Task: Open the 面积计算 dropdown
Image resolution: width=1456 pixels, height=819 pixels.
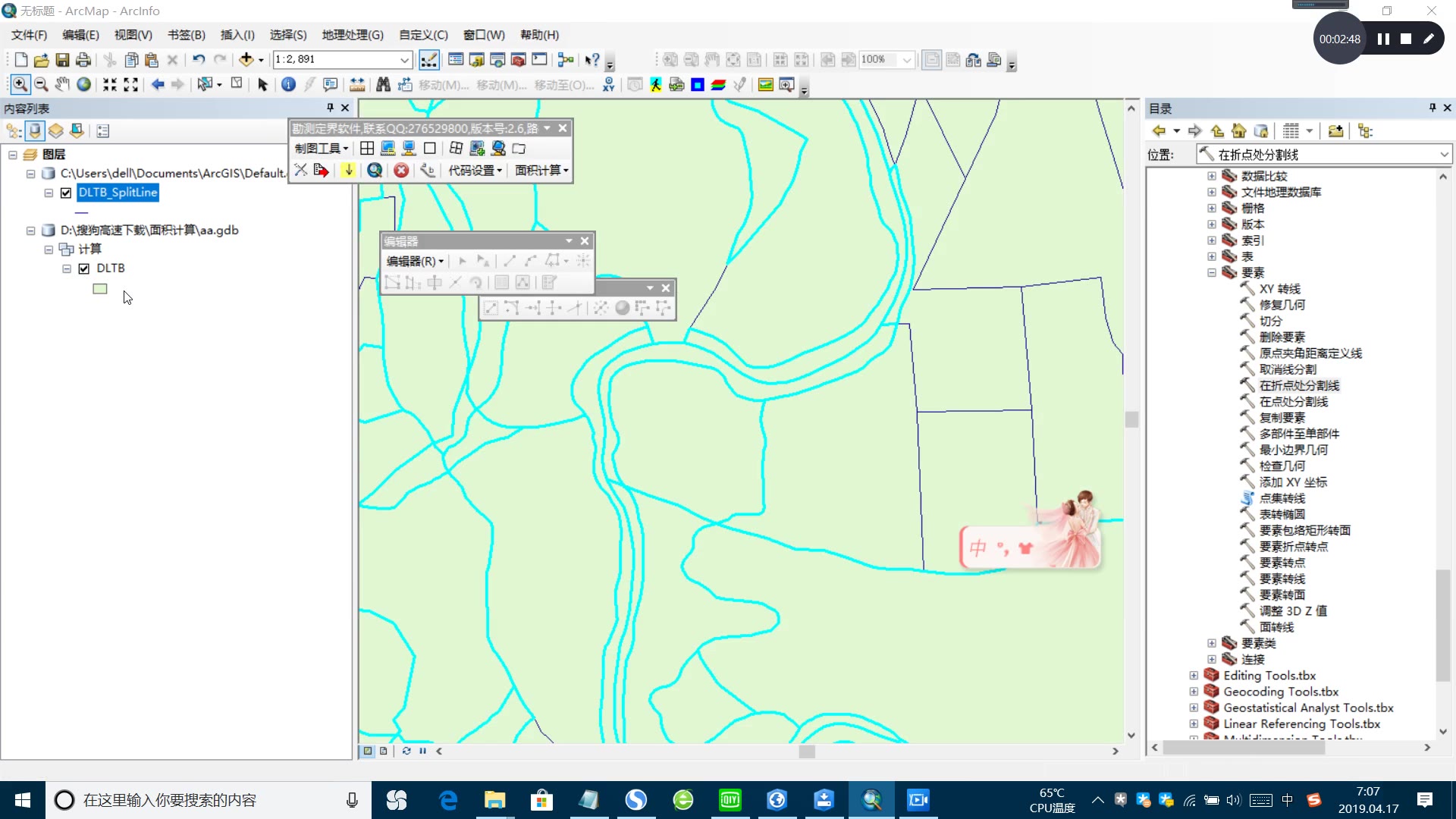Action: coord(541,170)
